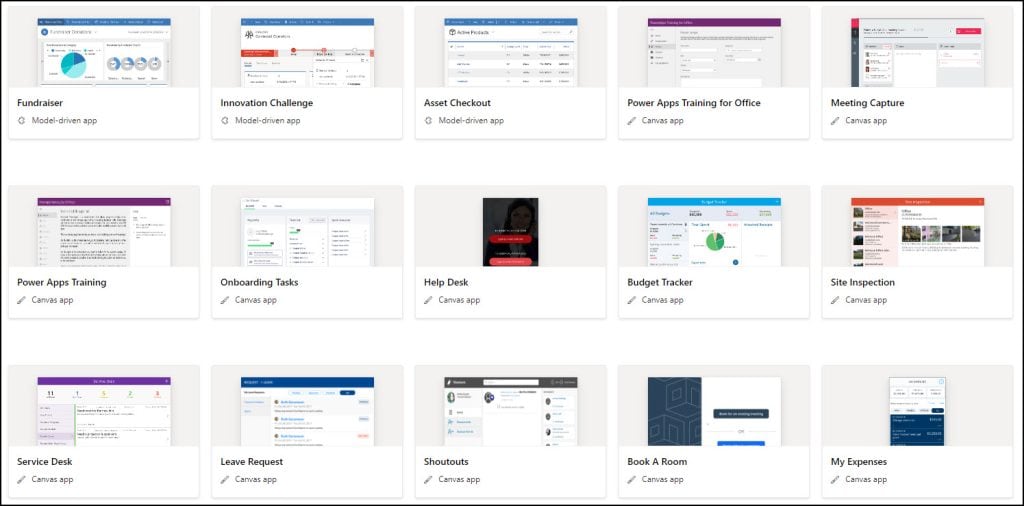1024x506 pixels.
Task: Click the pencil icon under Book A Room
Action: tap(632, 480)
